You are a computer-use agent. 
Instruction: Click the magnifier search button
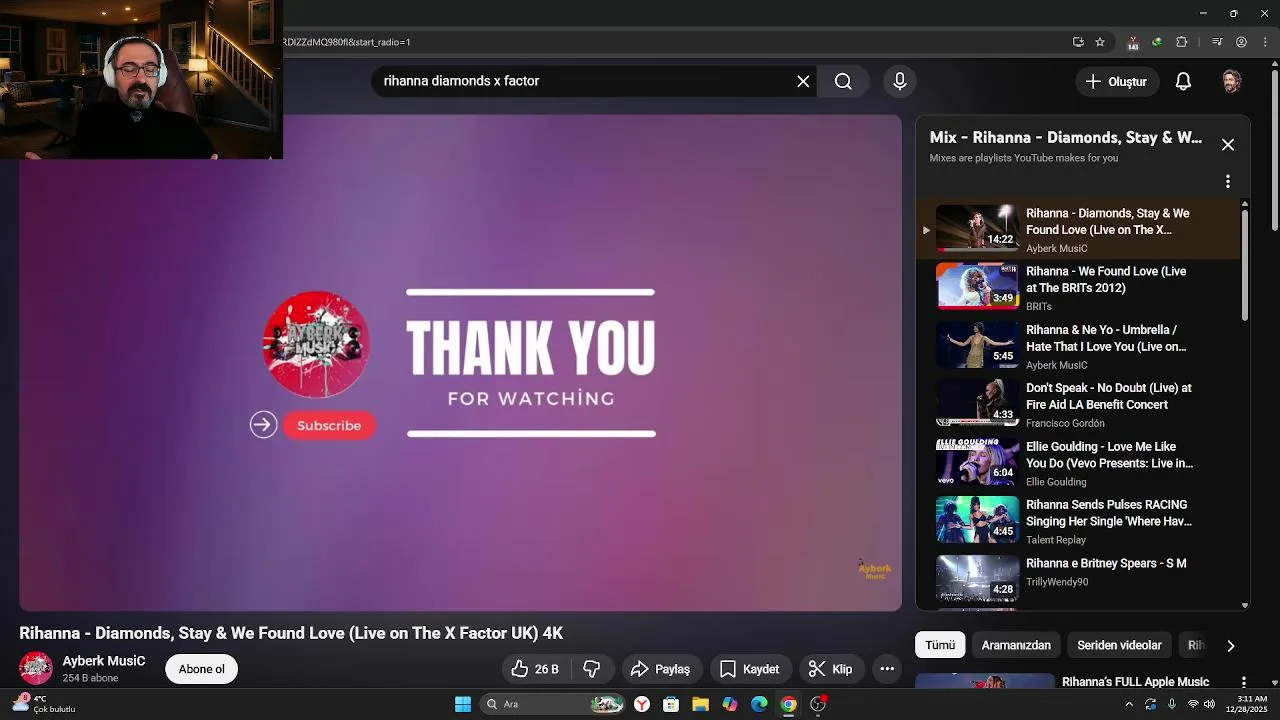pyautogui.click(x=843, y=81)
